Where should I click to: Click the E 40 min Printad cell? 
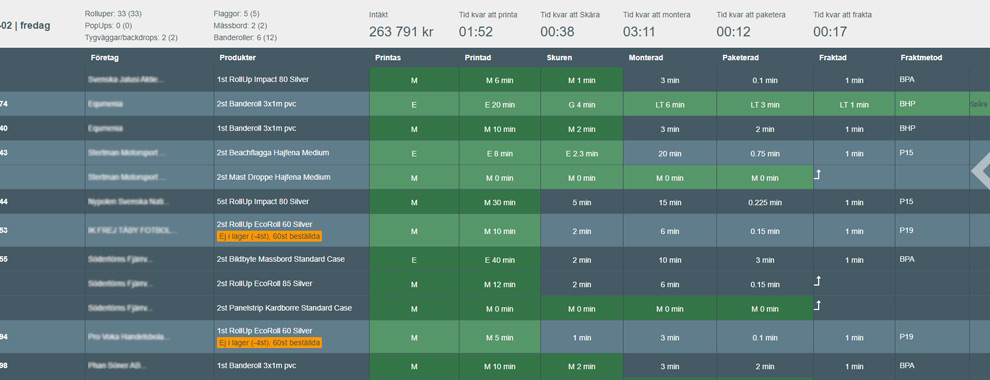[x=500, y=259]
